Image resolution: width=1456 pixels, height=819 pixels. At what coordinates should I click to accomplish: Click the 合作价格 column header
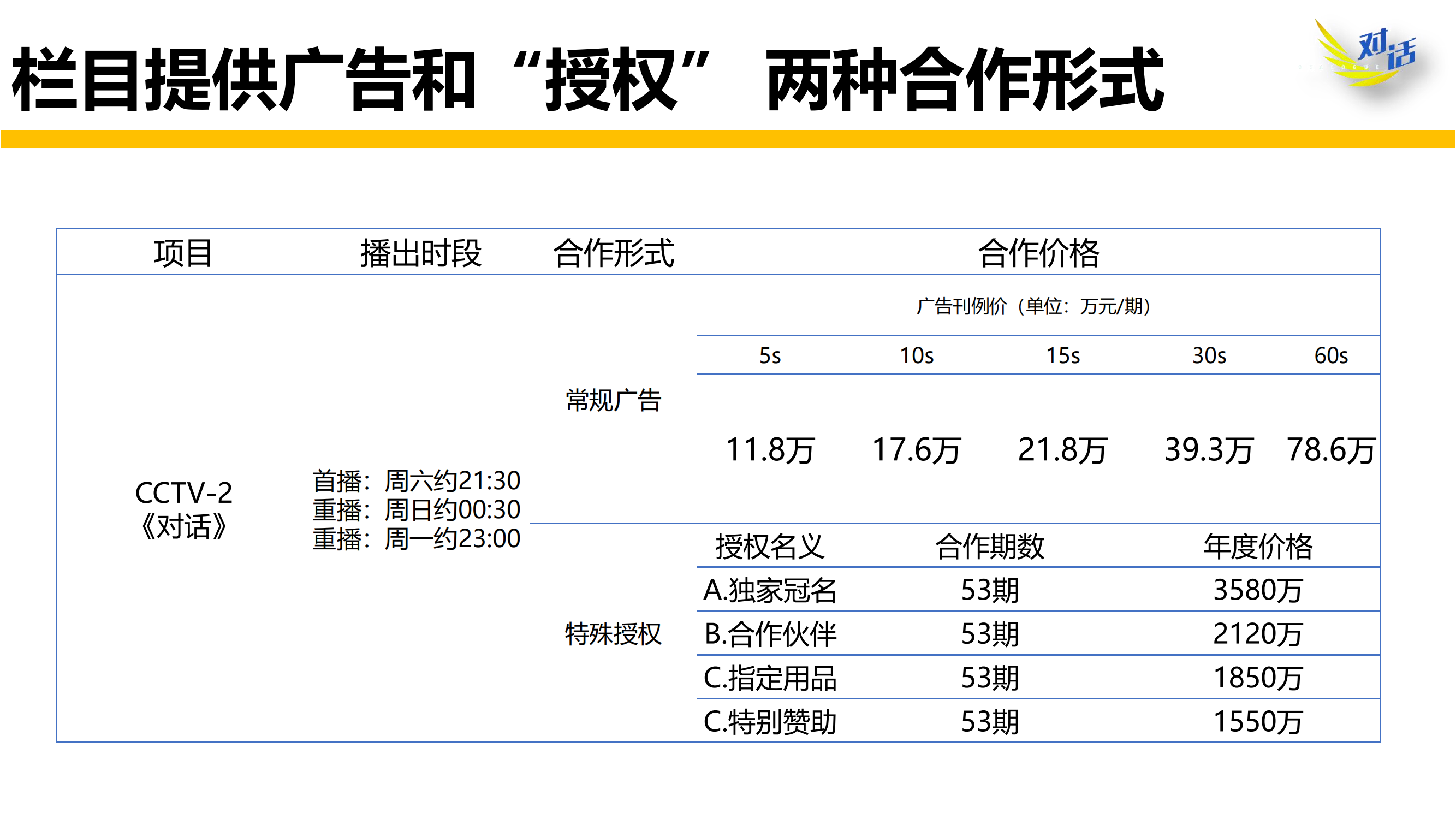(1039, 253)
